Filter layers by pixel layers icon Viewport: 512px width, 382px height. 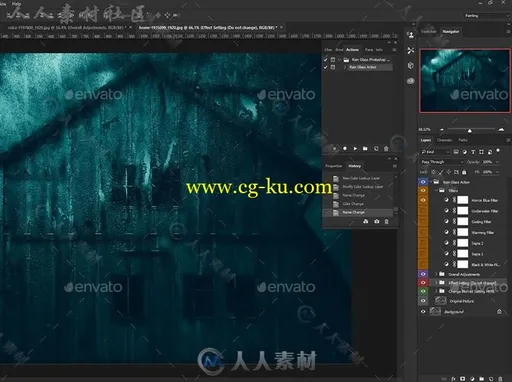coord(456,152)
